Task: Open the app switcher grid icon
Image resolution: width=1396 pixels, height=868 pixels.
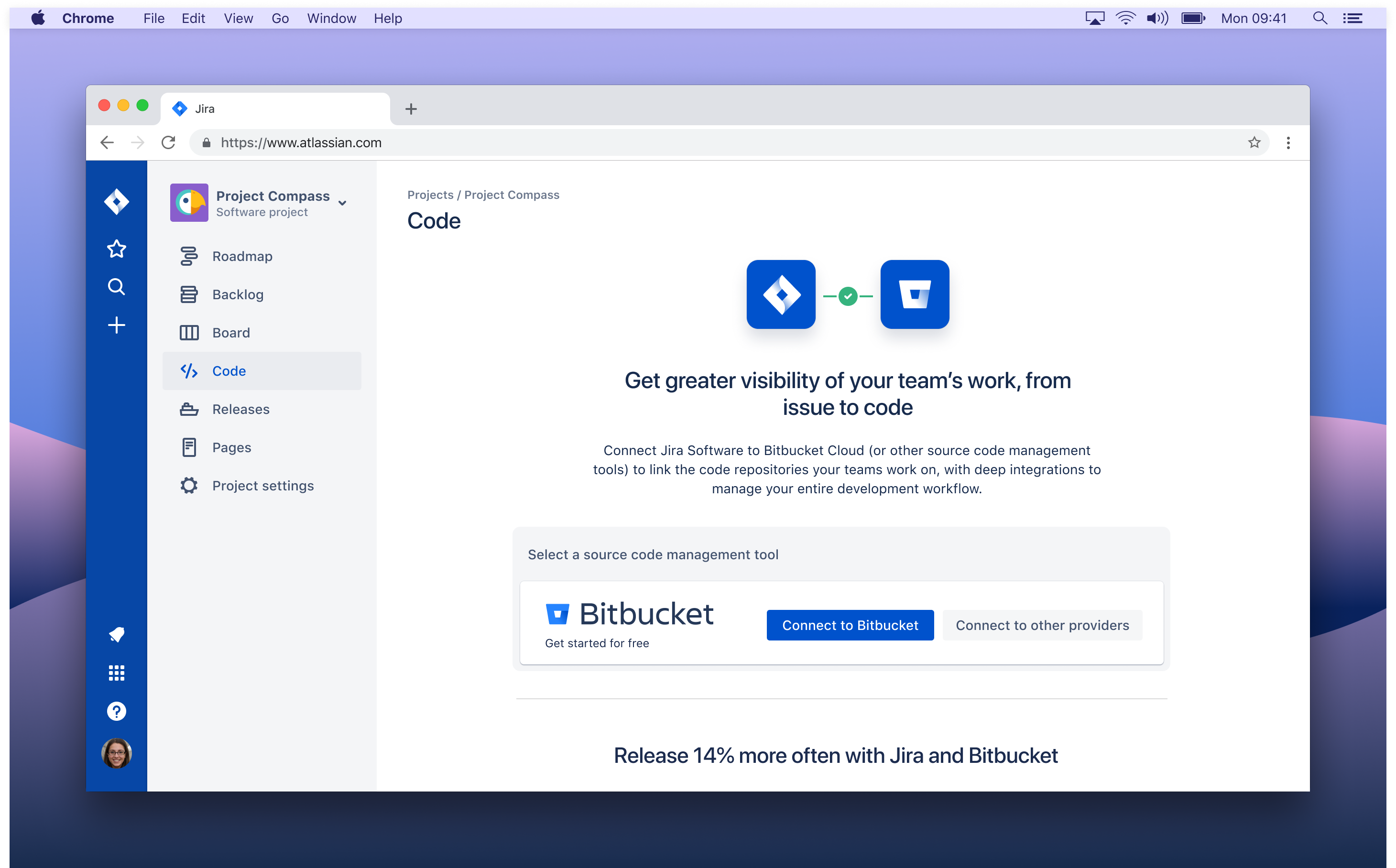Action: tap(116, 673)
